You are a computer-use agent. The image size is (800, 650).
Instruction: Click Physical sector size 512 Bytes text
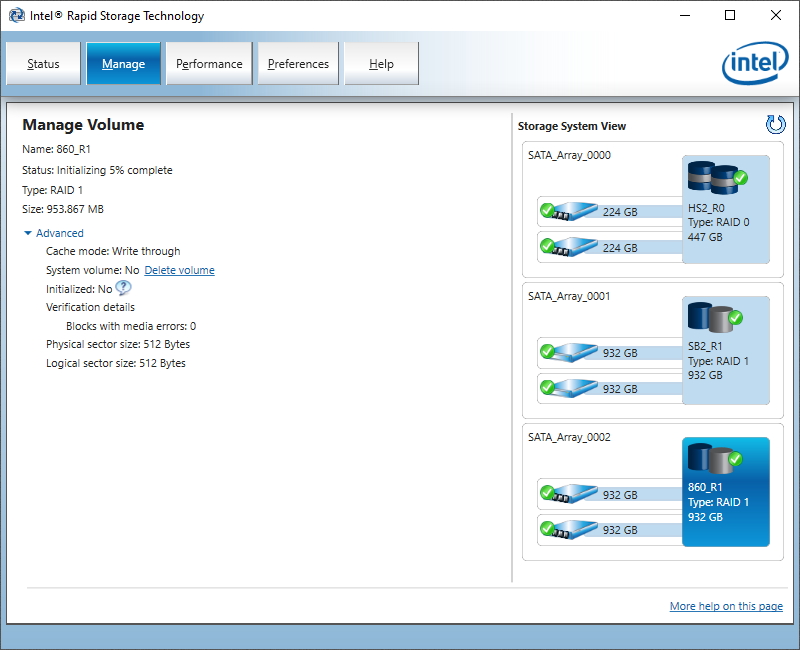pyautogui.click(x=118, y=344)
